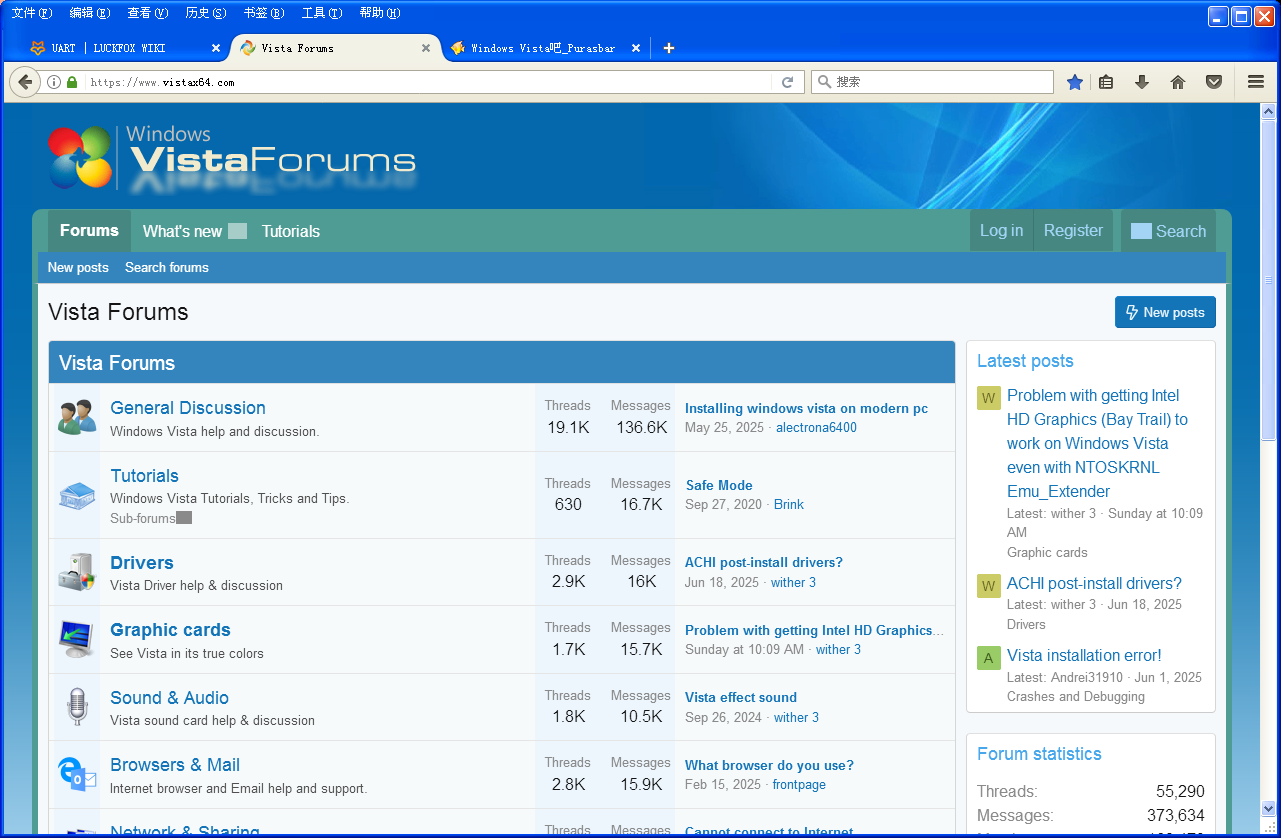Close the Windows Vista吧 tab
The width and height of the screenshot is (1281, 838).
(636, 48)
